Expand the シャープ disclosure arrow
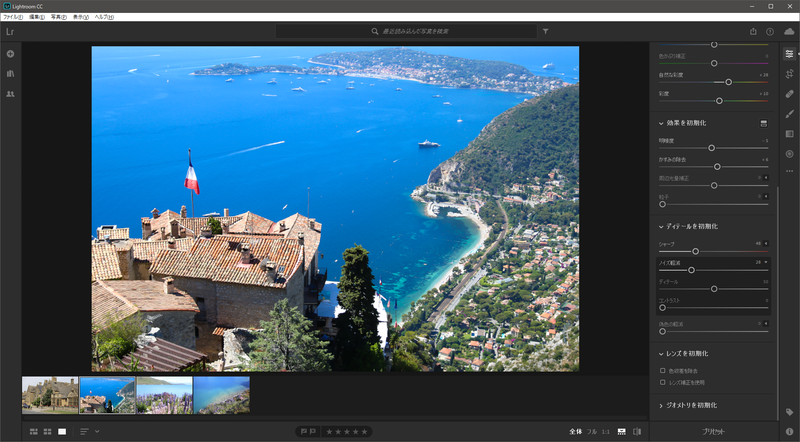Screen dimensions: 800x442 pos(766,243)
